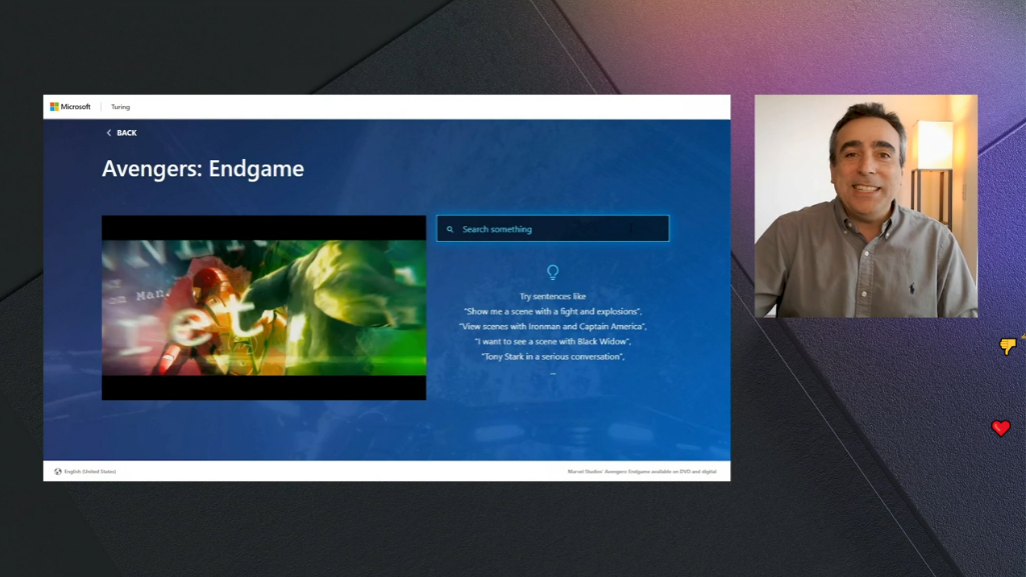Click the back chevron arrow icon

[109, 133]
